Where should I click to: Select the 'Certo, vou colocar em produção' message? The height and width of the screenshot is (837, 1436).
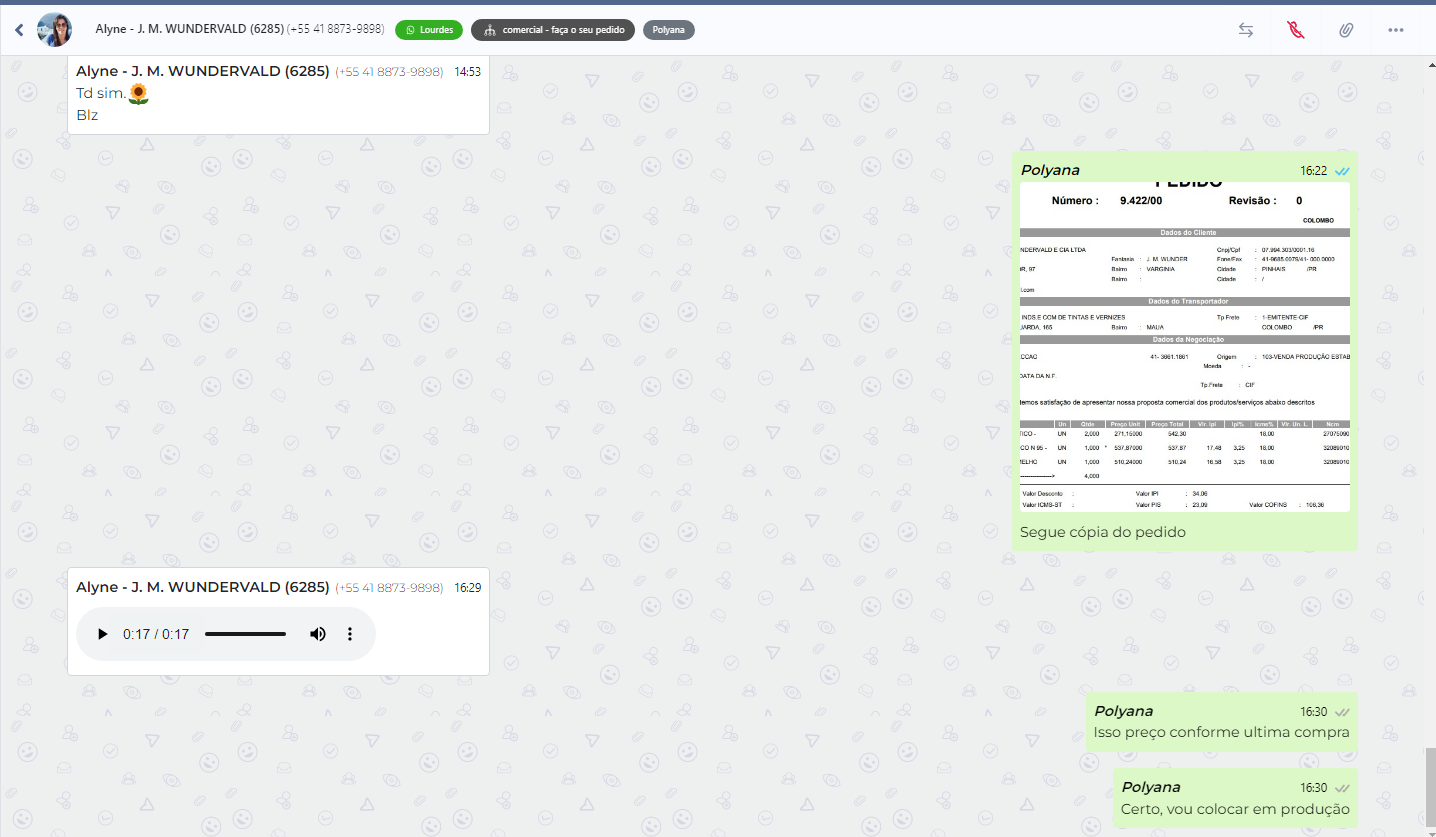pos(1235,809)
